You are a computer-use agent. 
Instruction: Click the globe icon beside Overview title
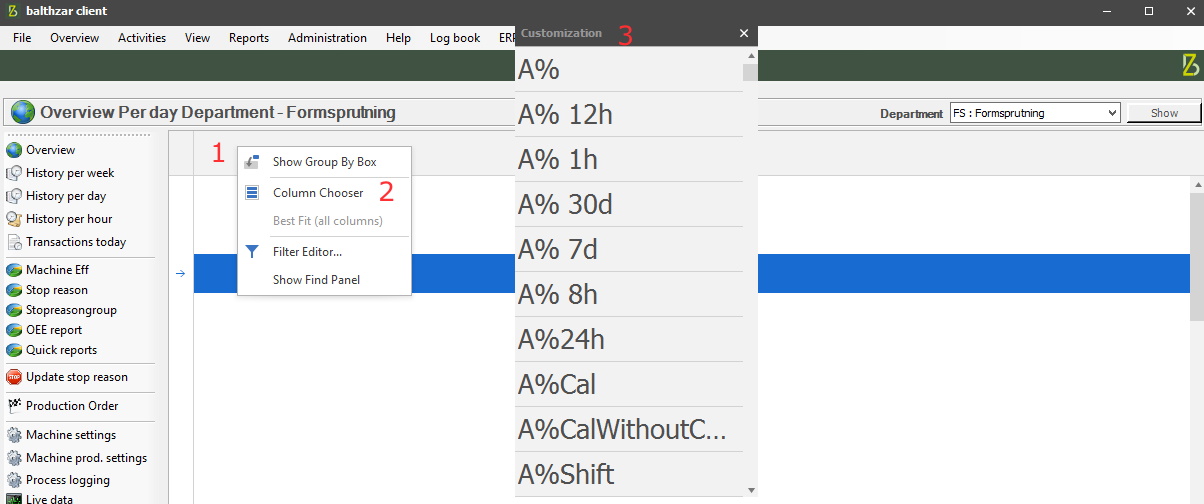click(x=23, y=112)
